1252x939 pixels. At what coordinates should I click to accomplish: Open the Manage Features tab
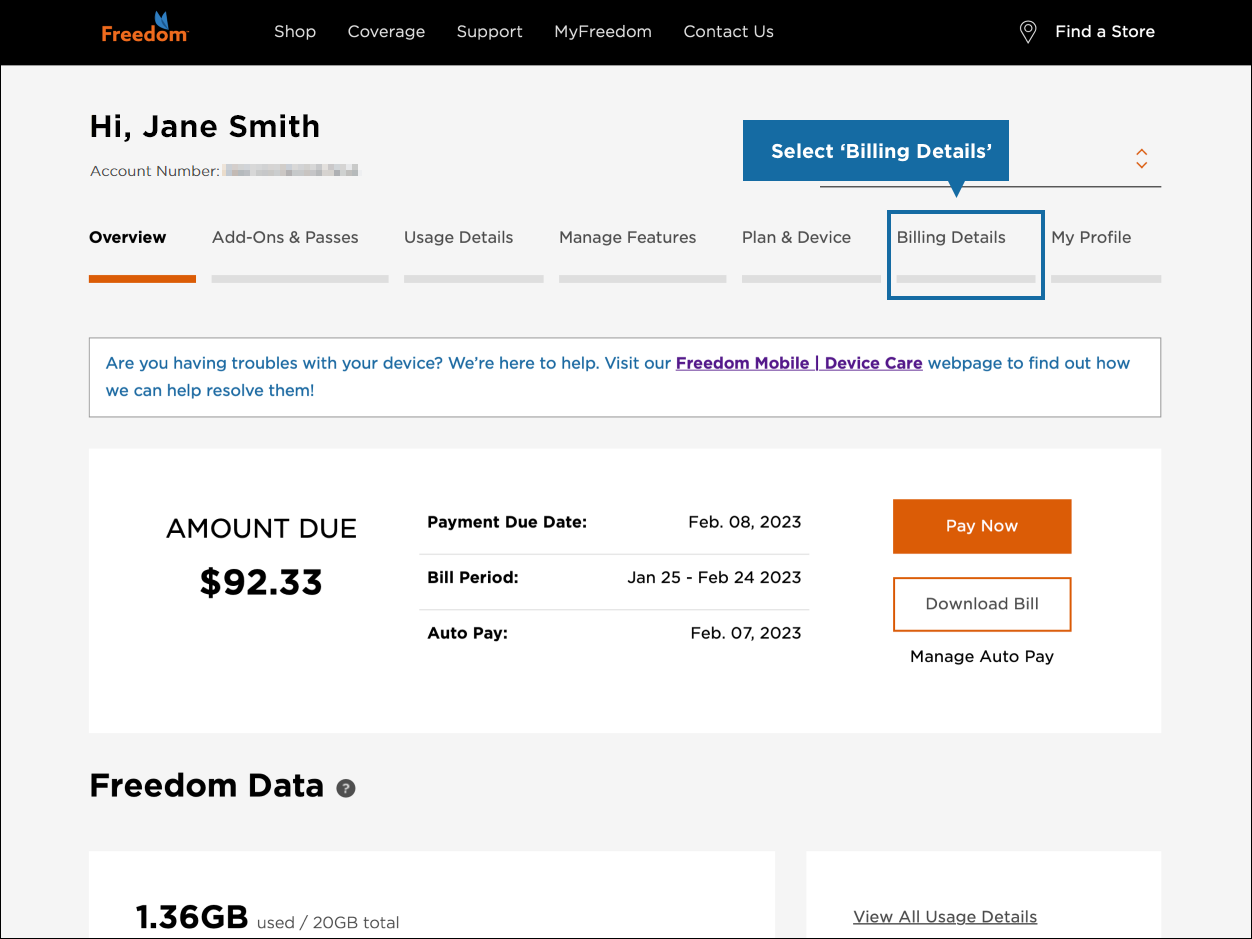(x=627, y=237)
